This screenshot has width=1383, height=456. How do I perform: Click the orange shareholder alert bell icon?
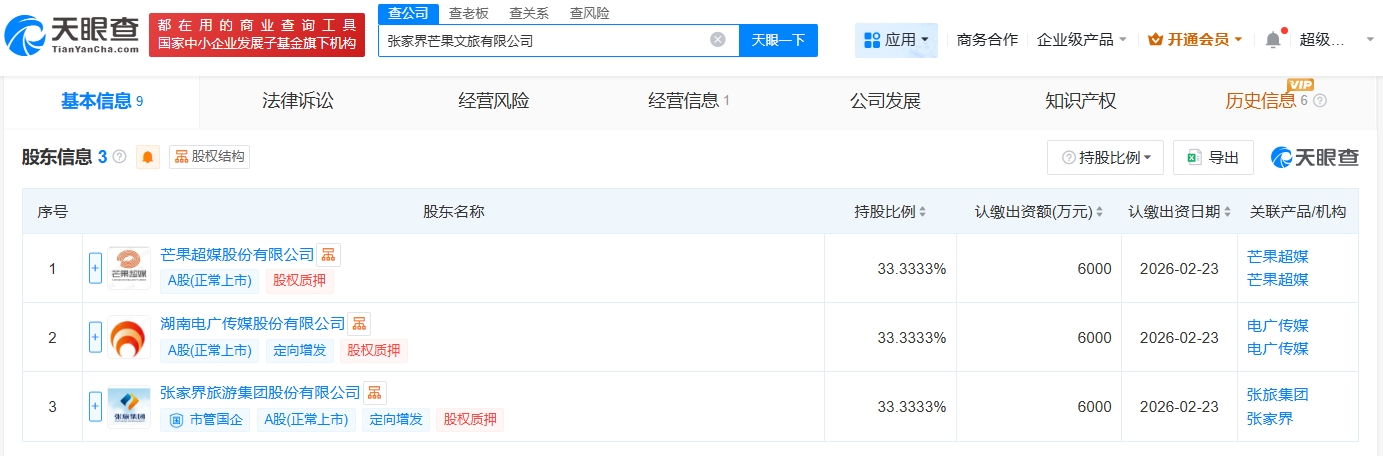148,157
